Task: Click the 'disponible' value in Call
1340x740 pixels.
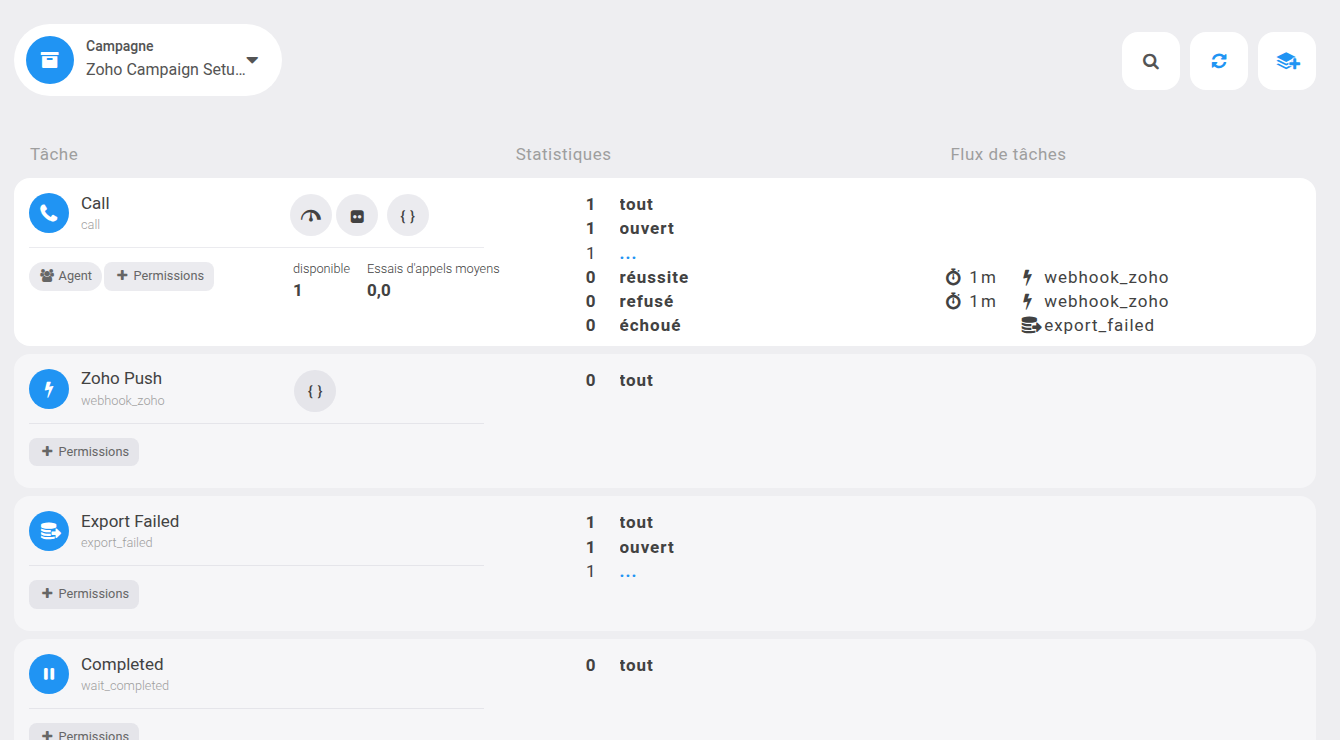Action: [298, 290]
